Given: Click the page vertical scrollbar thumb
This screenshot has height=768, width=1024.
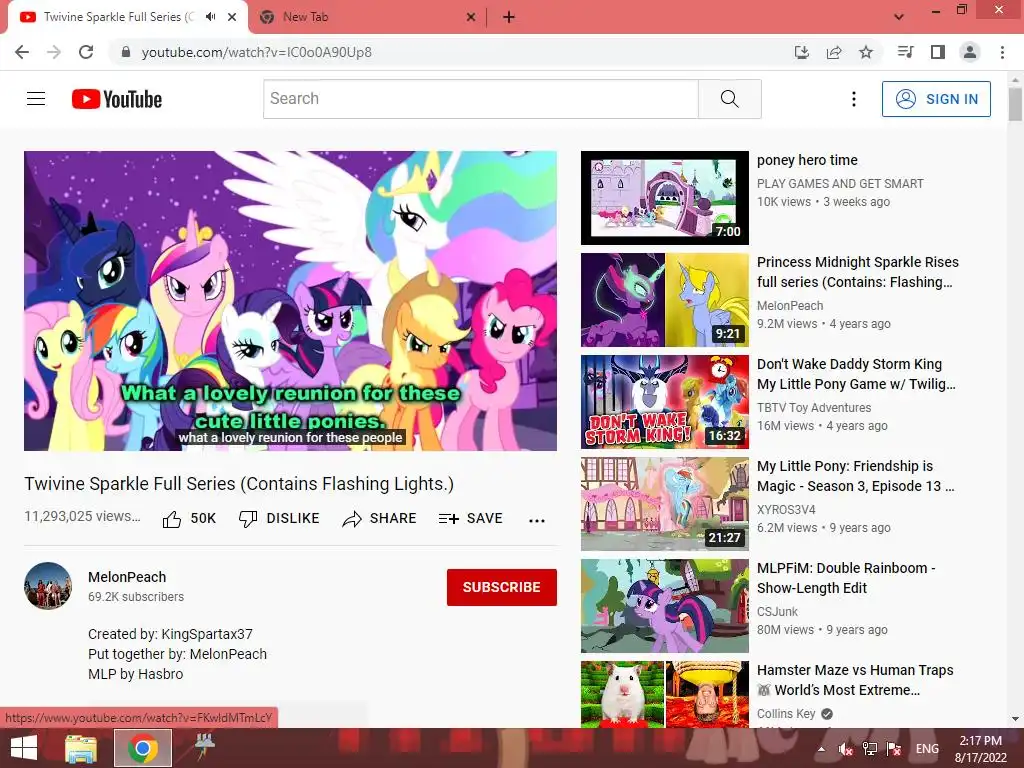Looking at the screenshot, I should tap(1015, 103).
